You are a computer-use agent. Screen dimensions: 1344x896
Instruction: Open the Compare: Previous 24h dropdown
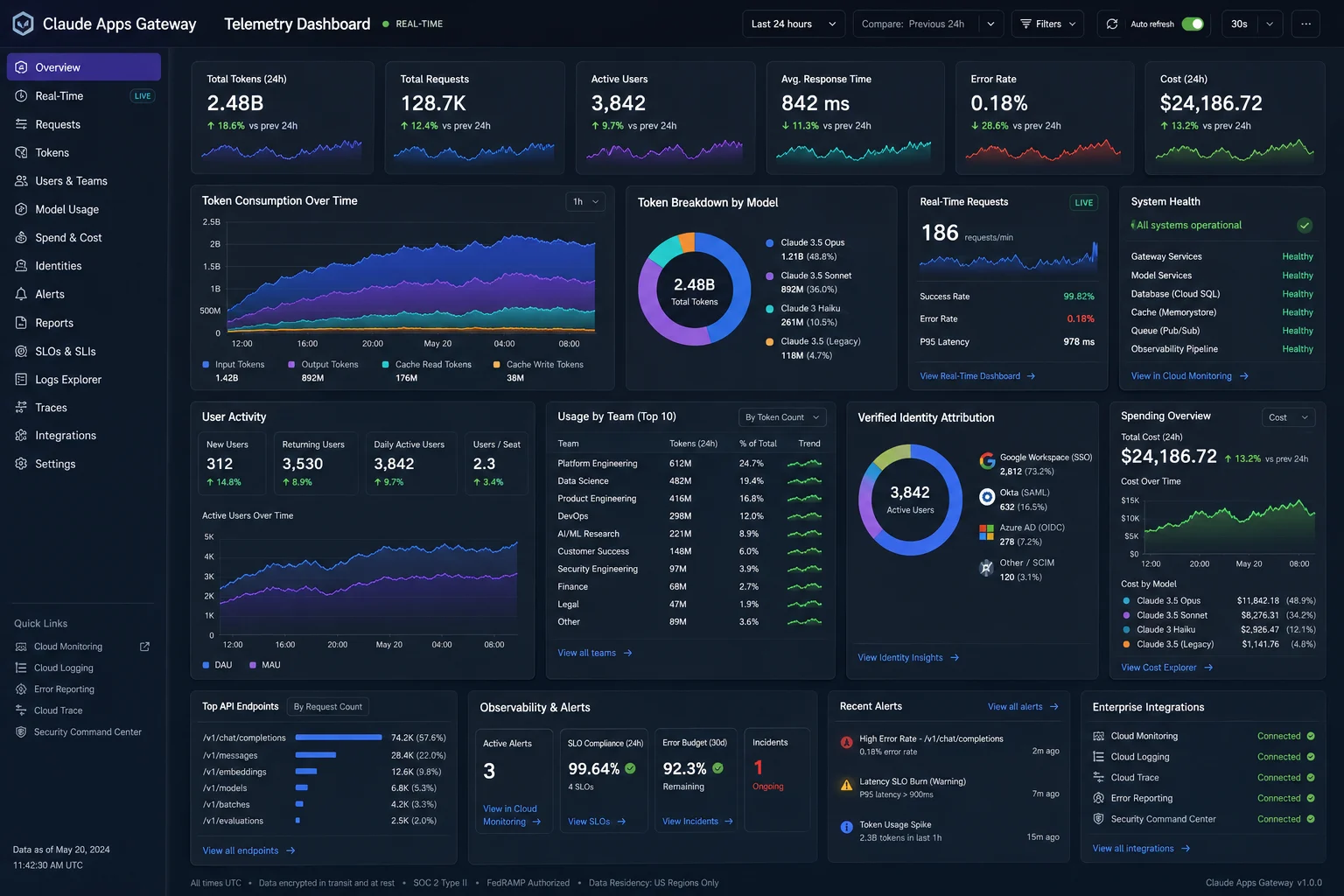coord(927,24)
